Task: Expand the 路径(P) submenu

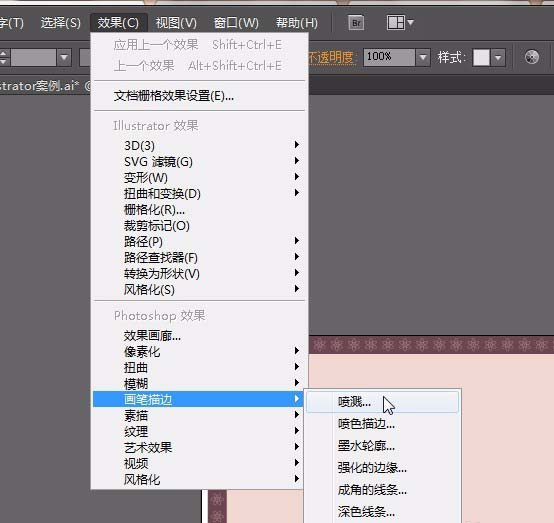Action: [200, 241]
